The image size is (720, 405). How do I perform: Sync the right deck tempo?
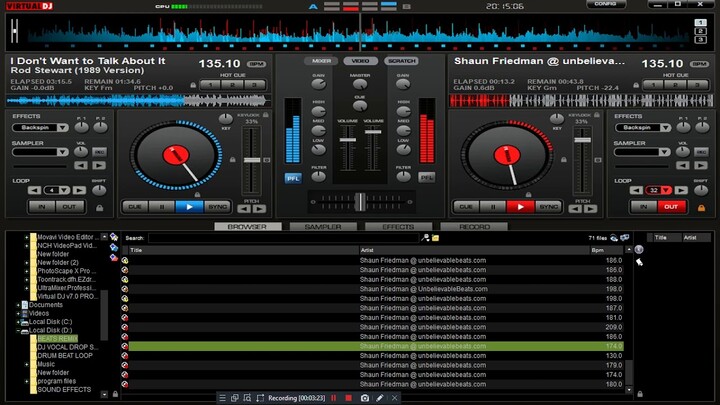pos(547,206)
